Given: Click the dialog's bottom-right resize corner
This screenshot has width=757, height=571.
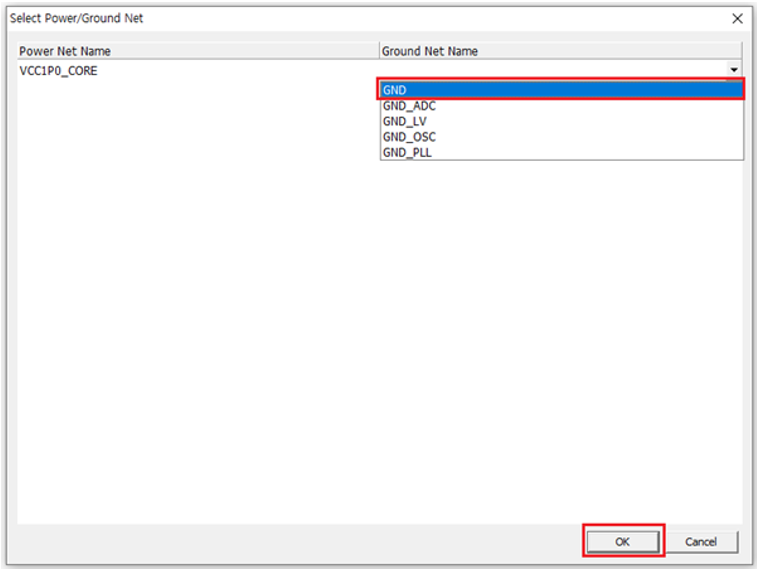Looking at the screenshot, I should (750, 564).
